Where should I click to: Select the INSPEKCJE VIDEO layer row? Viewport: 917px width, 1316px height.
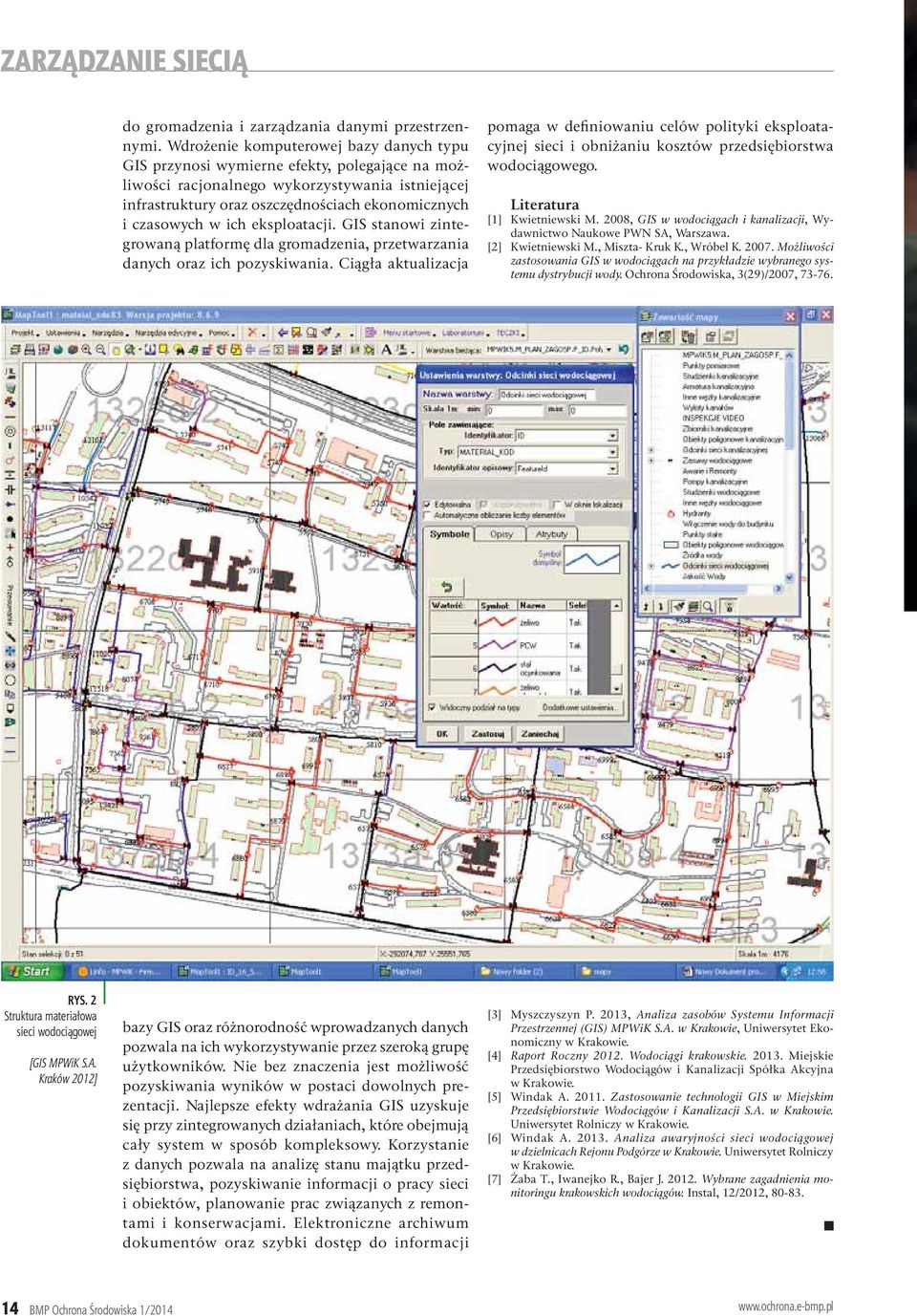[713, 418]
